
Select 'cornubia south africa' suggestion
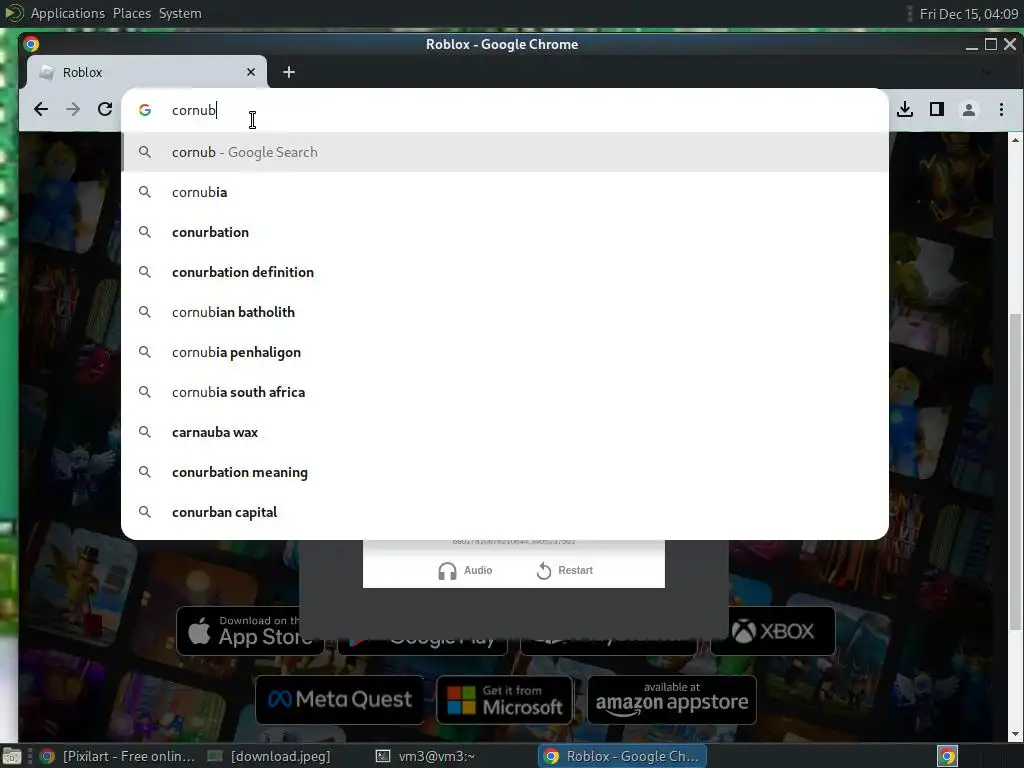click(504, 392)
